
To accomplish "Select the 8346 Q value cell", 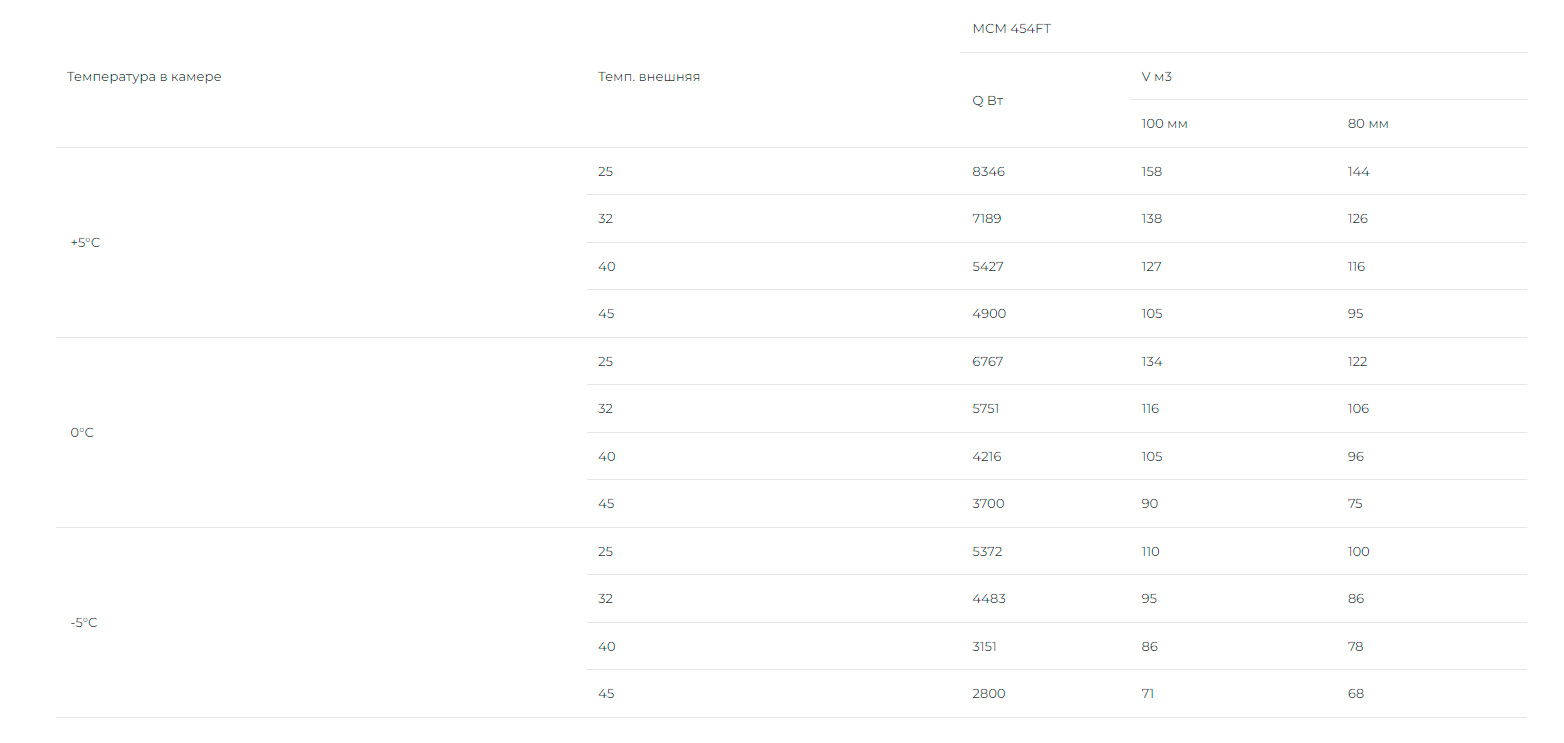I will pos(988,172).
